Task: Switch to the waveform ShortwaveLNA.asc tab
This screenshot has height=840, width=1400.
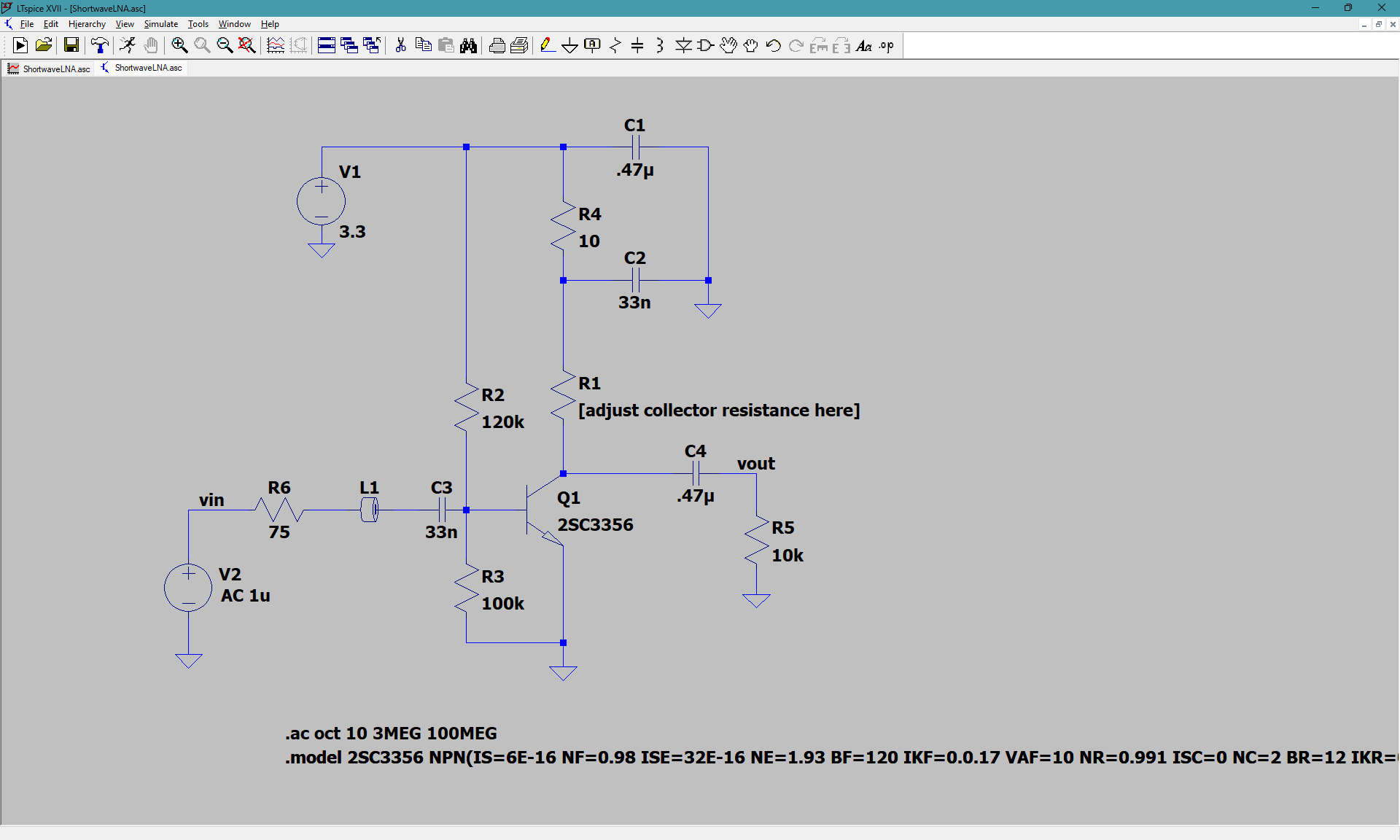Action: click(49, 69)
